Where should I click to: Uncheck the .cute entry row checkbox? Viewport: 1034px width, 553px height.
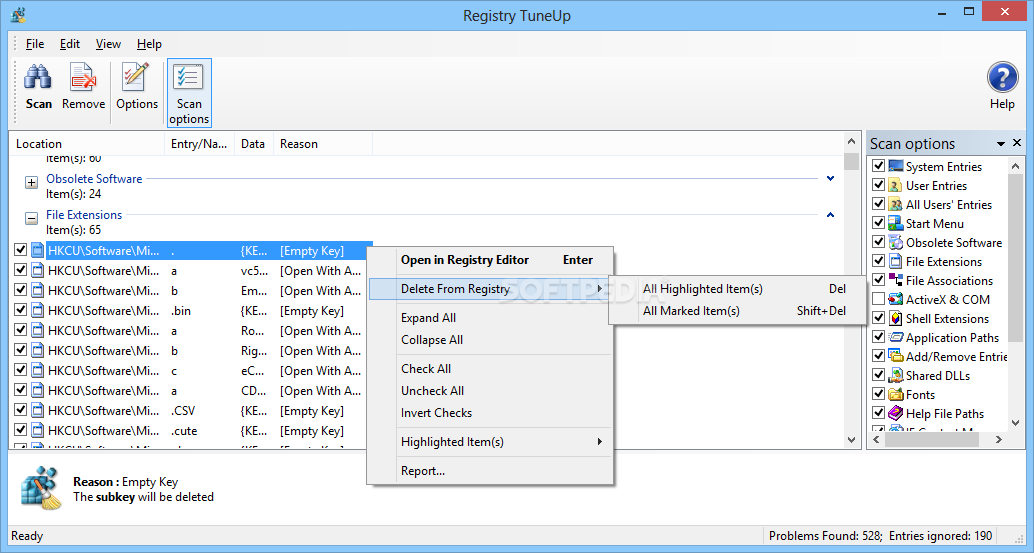pyautogui.click(x=20, y=430)
